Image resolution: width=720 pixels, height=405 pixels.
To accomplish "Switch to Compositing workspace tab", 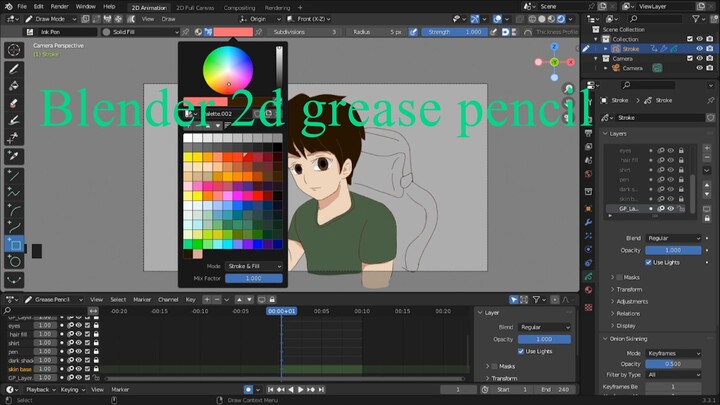I will point(239,8).
